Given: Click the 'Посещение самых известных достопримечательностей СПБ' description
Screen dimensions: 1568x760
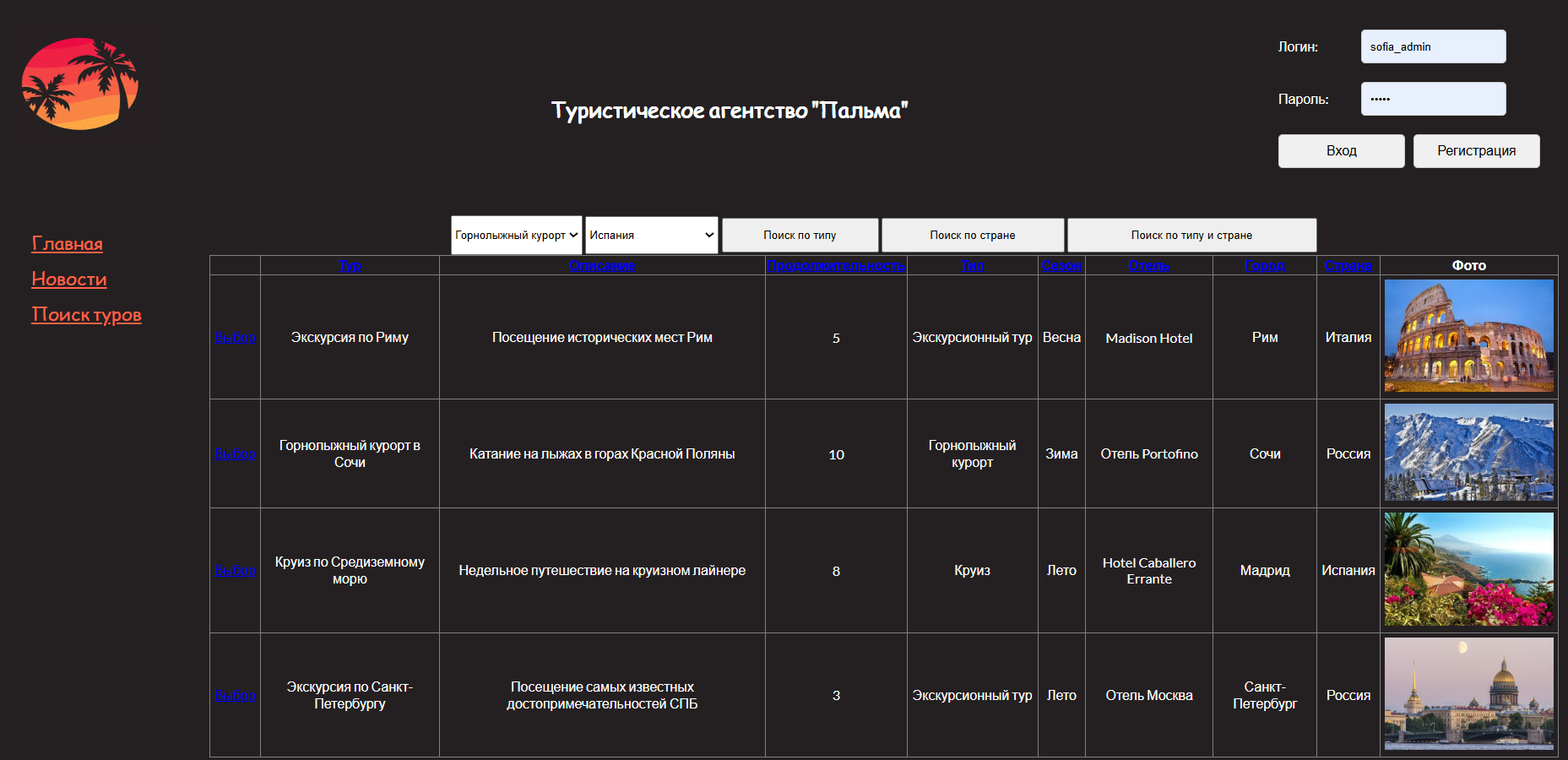Looking at the screenshot, I should 602,696.
